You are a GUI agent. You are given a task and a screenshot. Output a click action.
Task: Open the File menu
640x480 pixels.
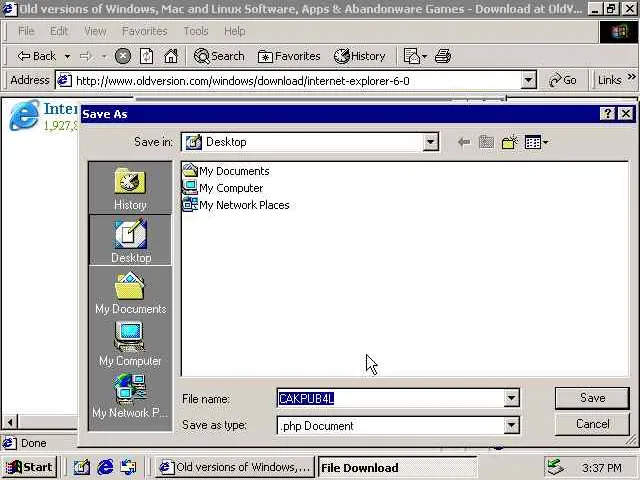[26, 31]
